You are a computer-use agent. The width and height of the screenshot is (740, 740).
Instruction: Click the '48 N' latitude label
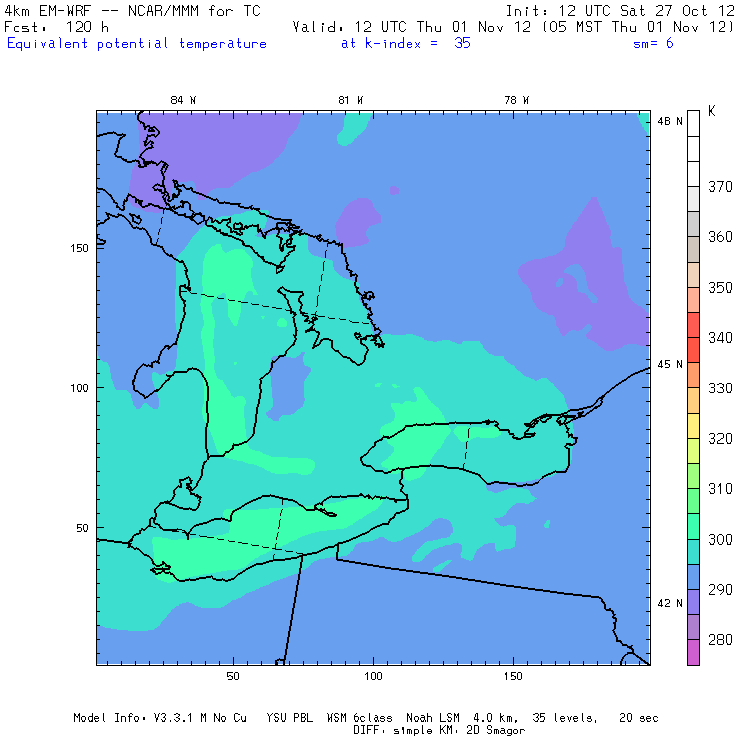coord(670,121)
